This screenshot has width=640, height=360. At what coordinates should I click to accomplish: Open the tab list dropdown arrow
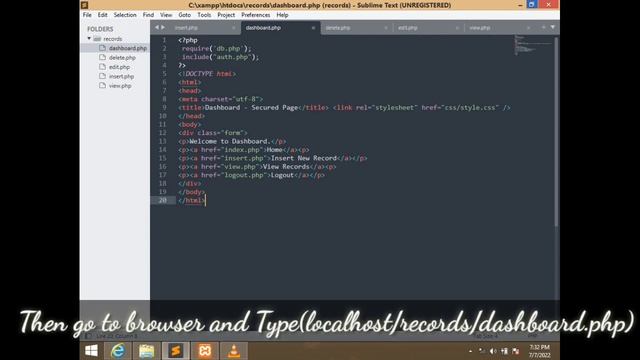tap(553, 27)
